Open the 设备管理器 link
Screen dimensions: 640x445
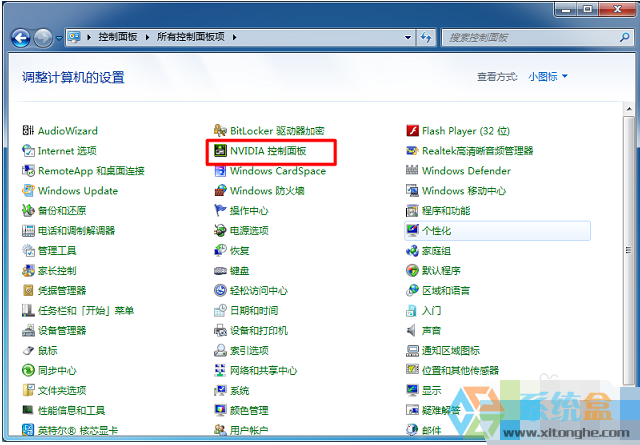(62, 331)
